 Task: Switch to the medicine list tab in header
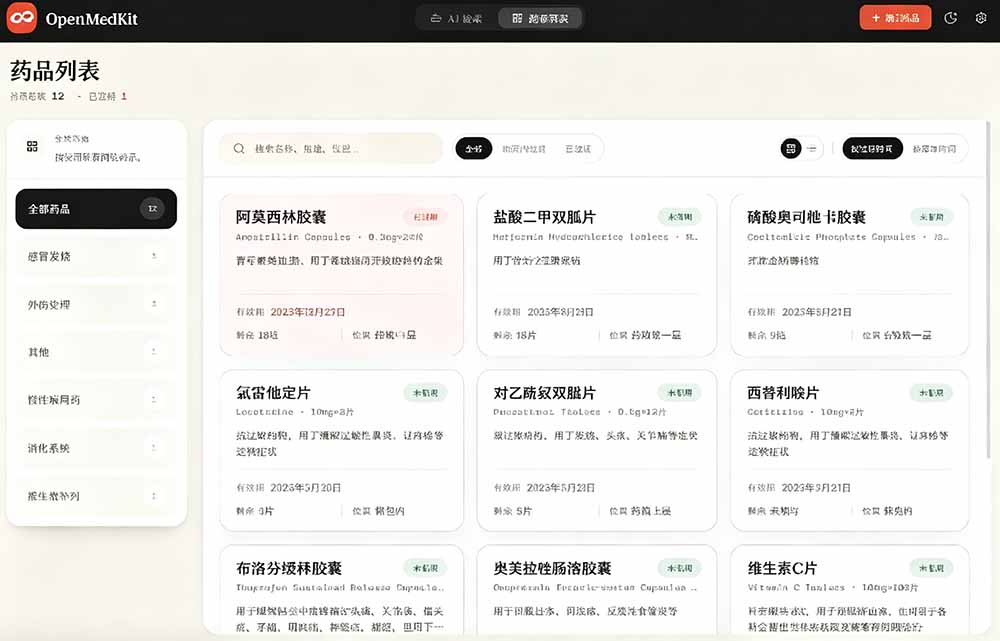540,18
